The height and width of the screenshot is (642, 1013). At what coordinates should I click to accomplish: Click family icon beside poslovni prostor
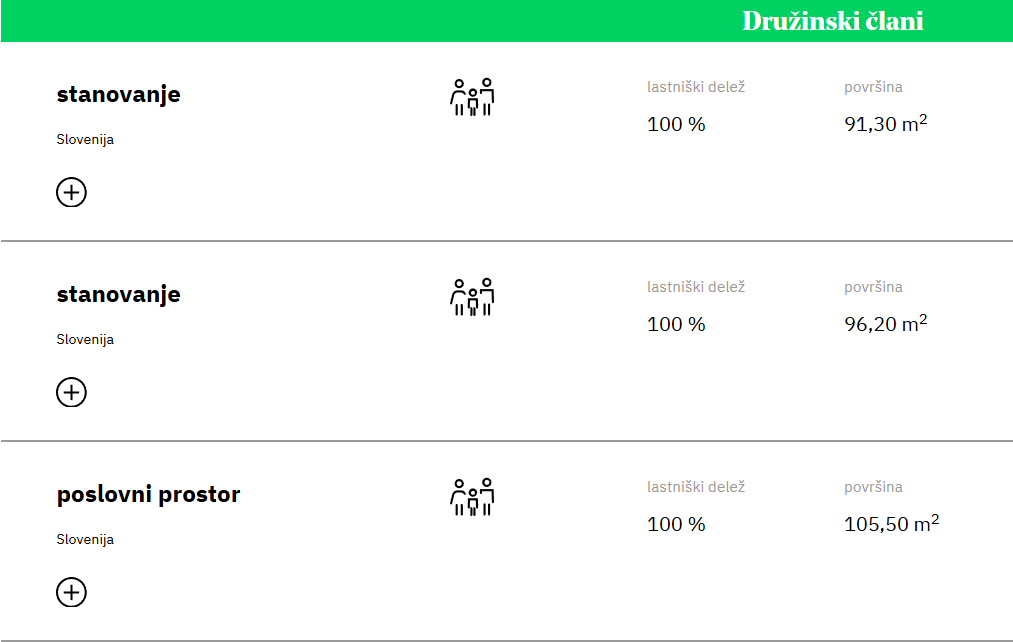[472, 497]
